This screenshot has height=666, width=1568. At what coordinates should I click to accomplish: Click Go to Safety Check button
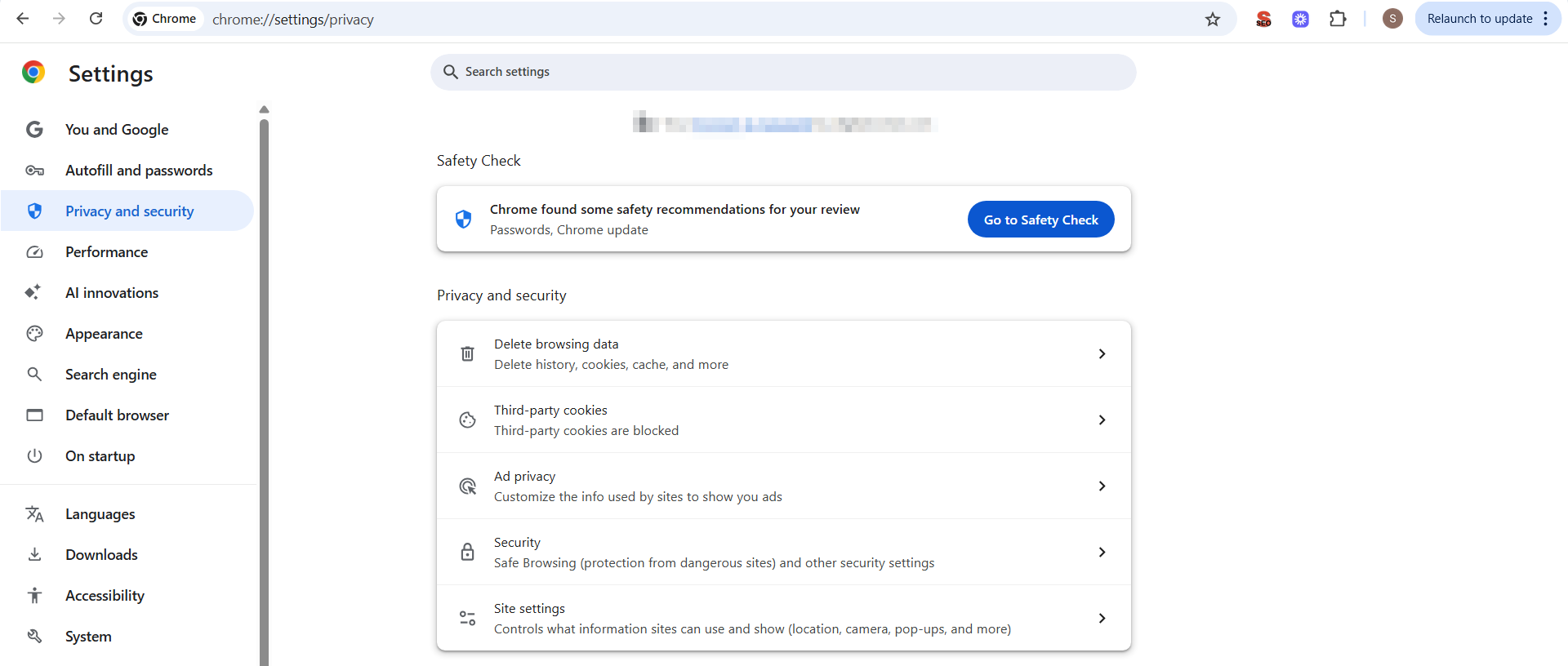click(1040, 220)
